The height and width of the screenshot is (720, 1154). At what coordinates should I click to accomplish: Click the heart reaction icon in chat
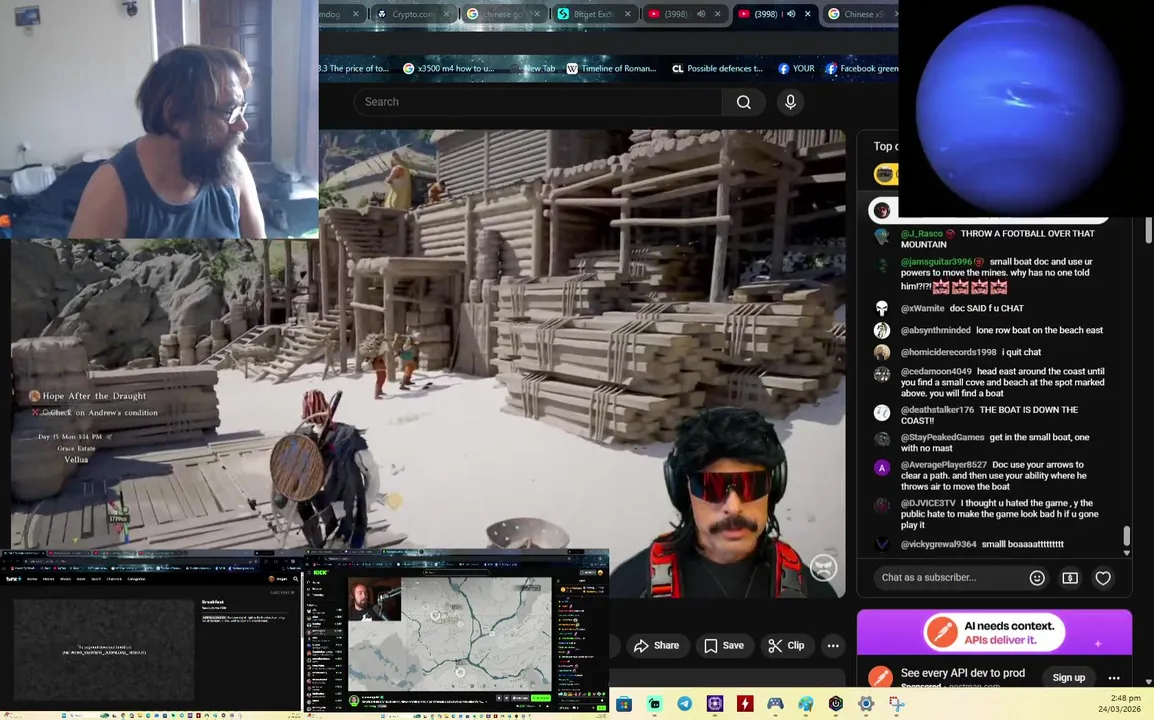coord(1102,578)
